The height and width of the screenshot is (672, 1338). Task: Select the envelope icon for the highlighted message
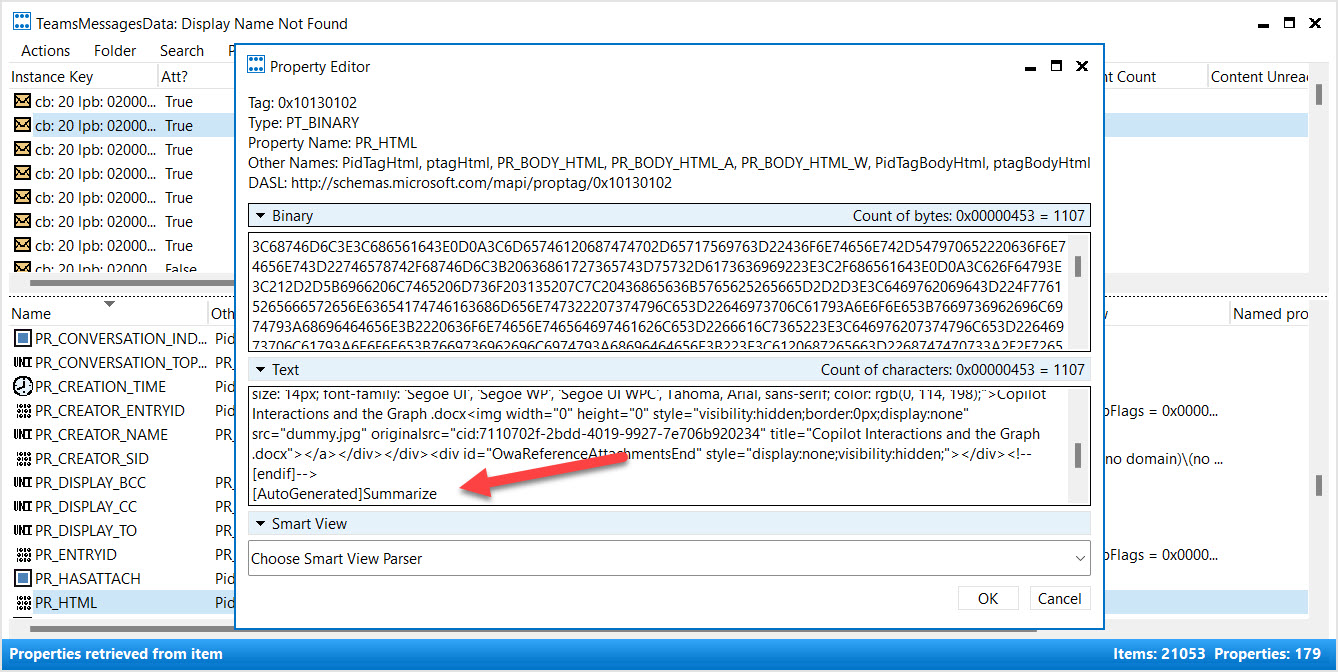click(22, 125)
